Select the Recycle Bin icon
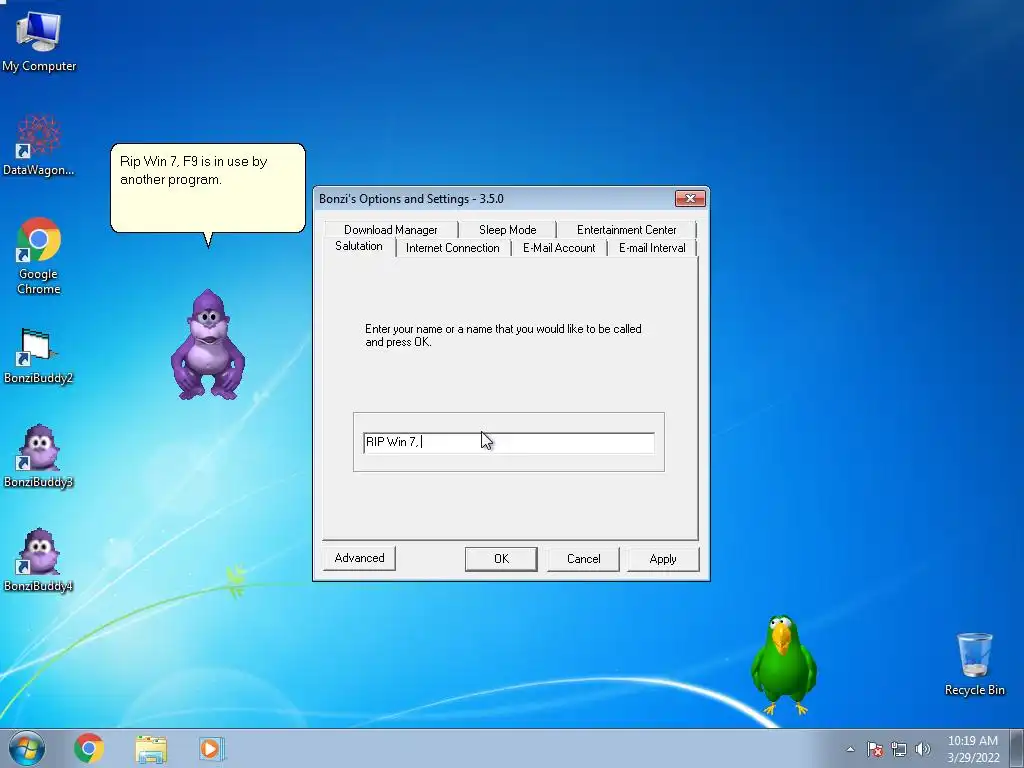Image resolution: width=1024 pixels, height=768 pixels. tap(974, 664)
